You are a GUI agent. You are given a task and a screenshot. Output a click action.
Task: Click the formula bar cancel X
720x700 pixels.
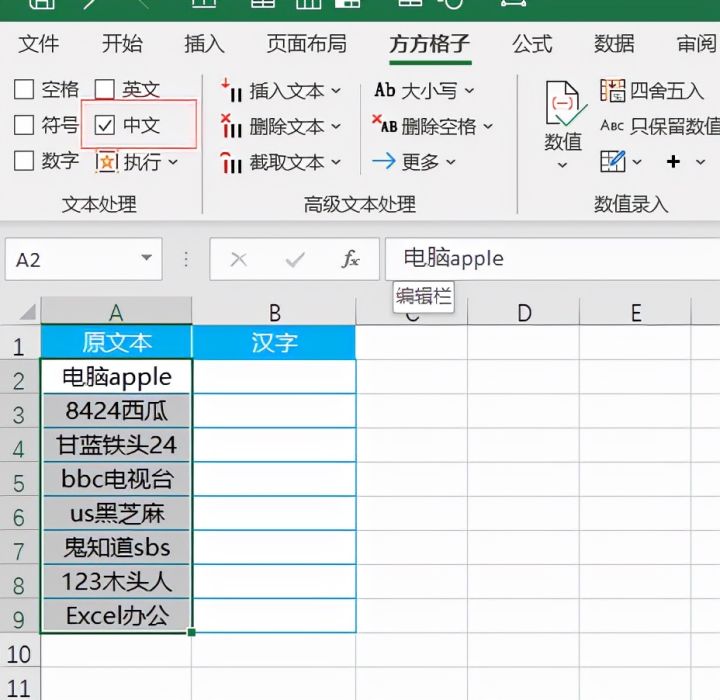pos(239,260)
